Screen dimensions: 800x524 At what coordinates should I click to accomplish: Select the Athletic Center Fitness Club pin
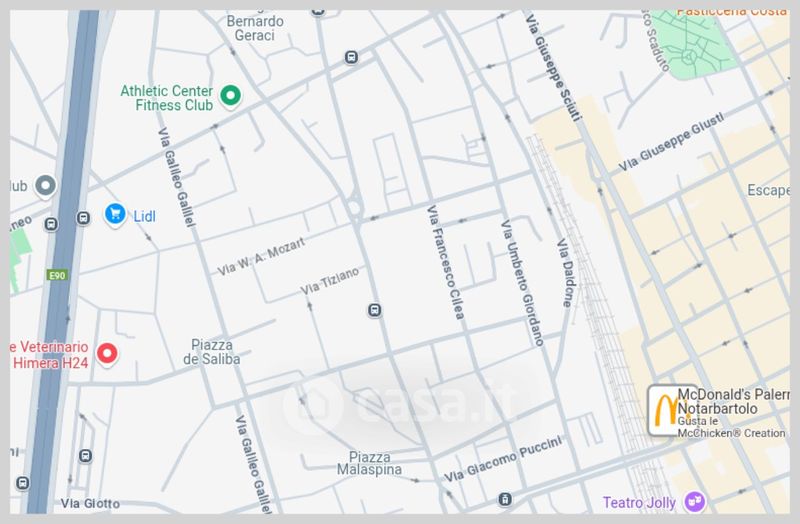[231, 96]
